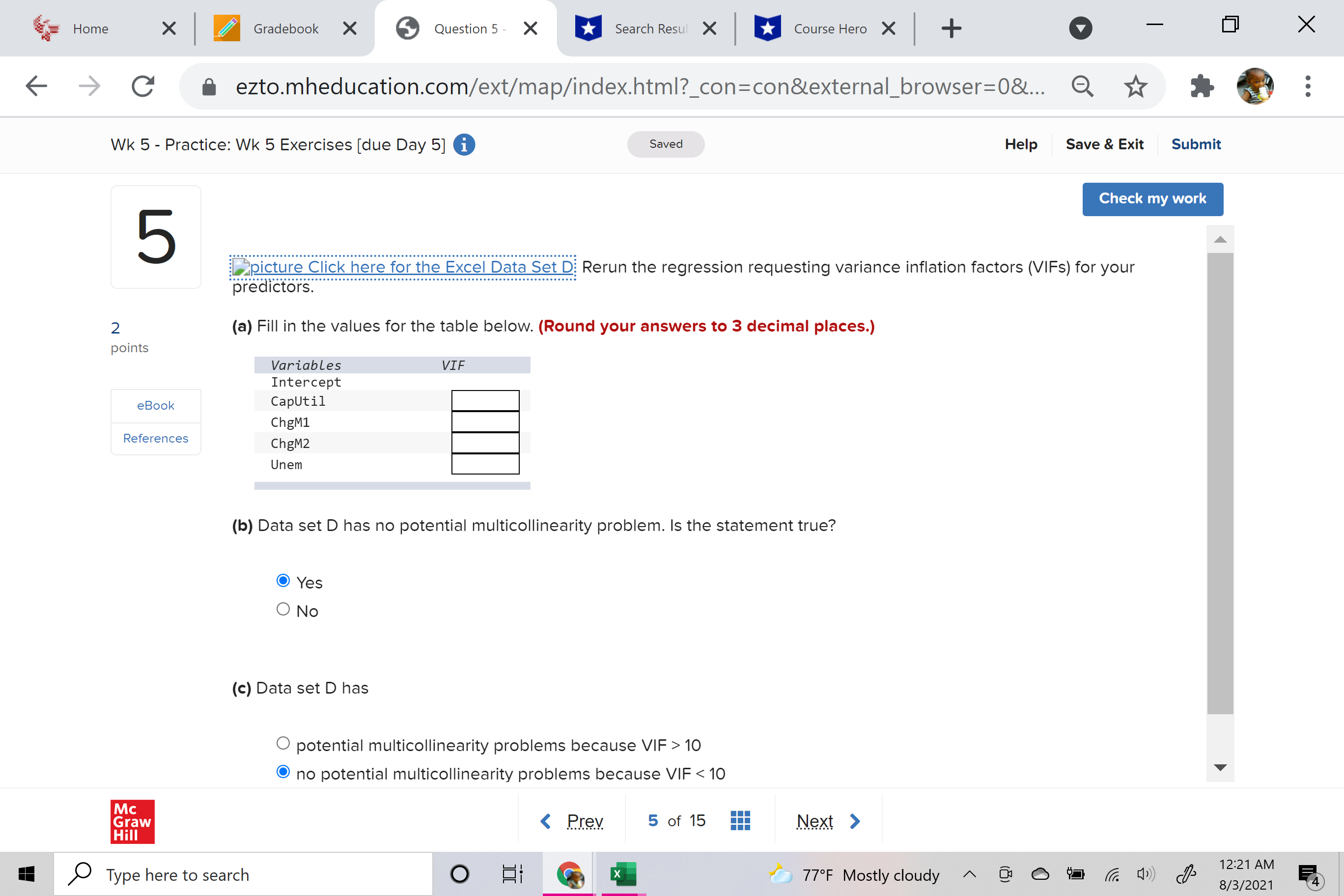Launch Excel from the taskbar
This screenshot has width=1344, height=896.
(623, 874)
